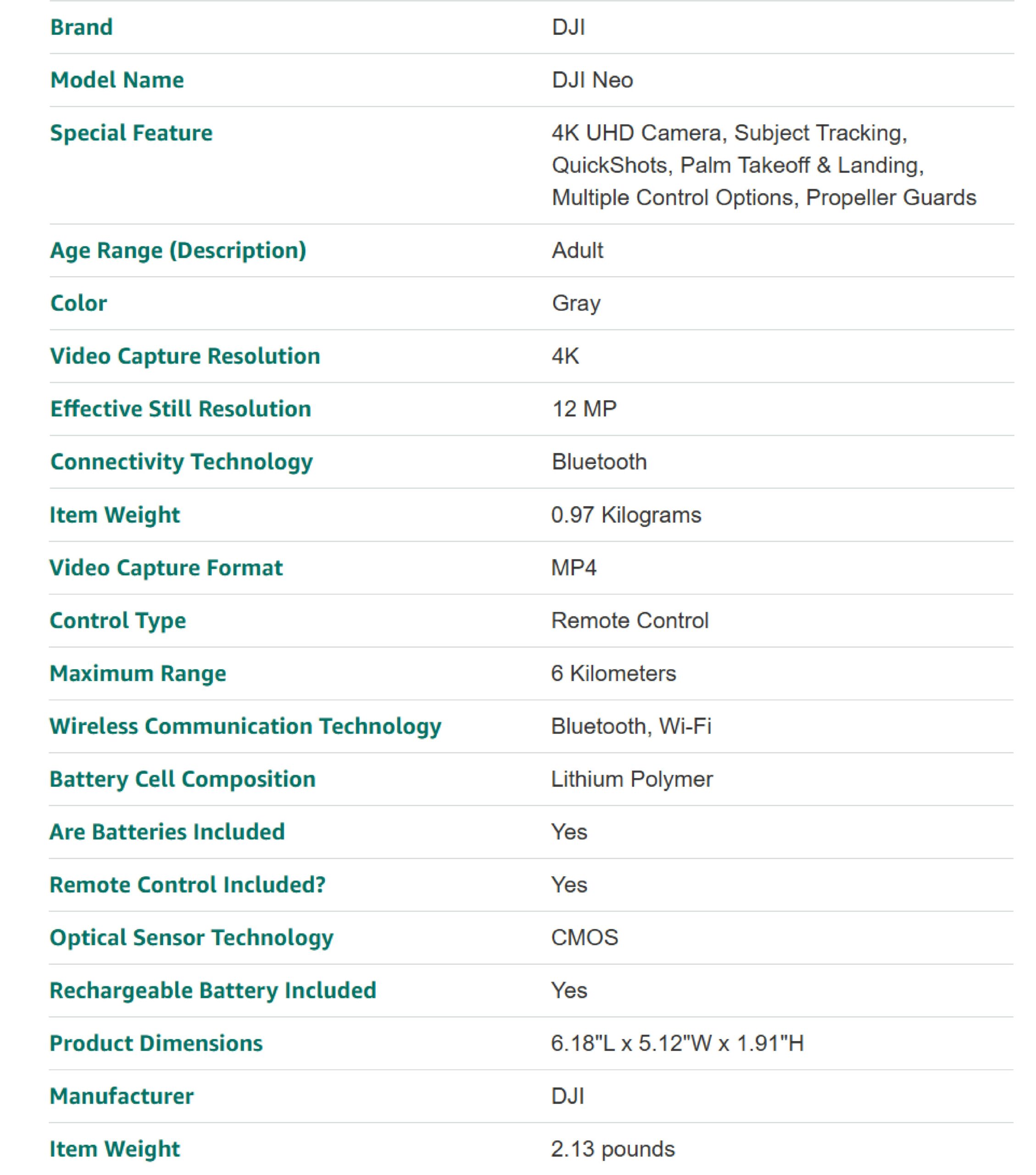The height and width of the screenshot is (1175, 1036).
Task: Select the Rechargeable Battery Included label
Action: [x=212, y=991]
